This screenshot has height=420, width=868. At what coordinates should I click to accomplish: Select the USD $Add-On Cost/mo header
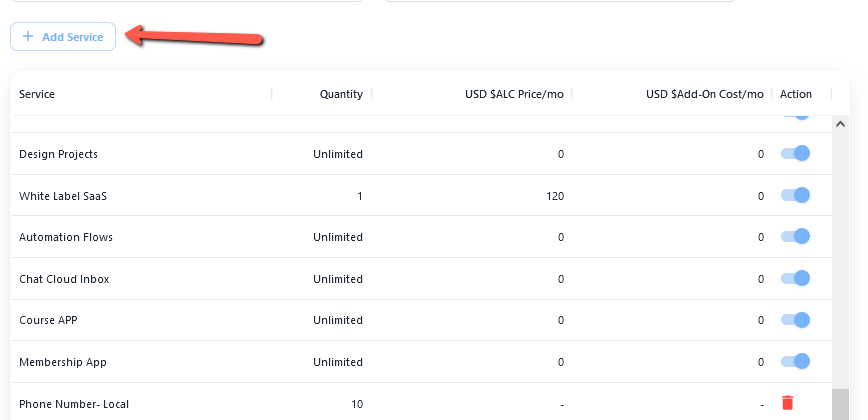704,94
